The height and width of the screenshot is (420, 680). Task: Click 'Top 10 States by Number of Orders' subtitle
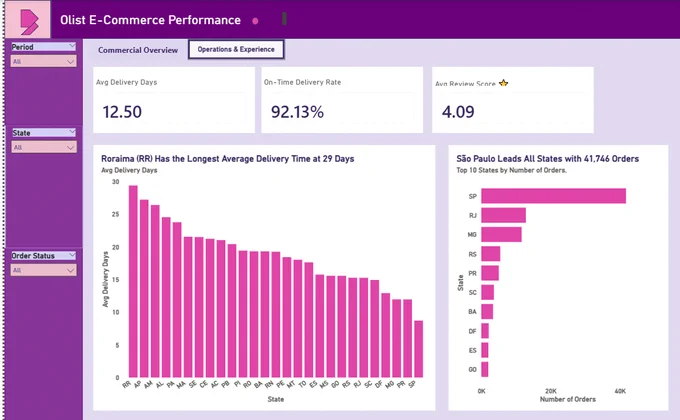(511, 170)
